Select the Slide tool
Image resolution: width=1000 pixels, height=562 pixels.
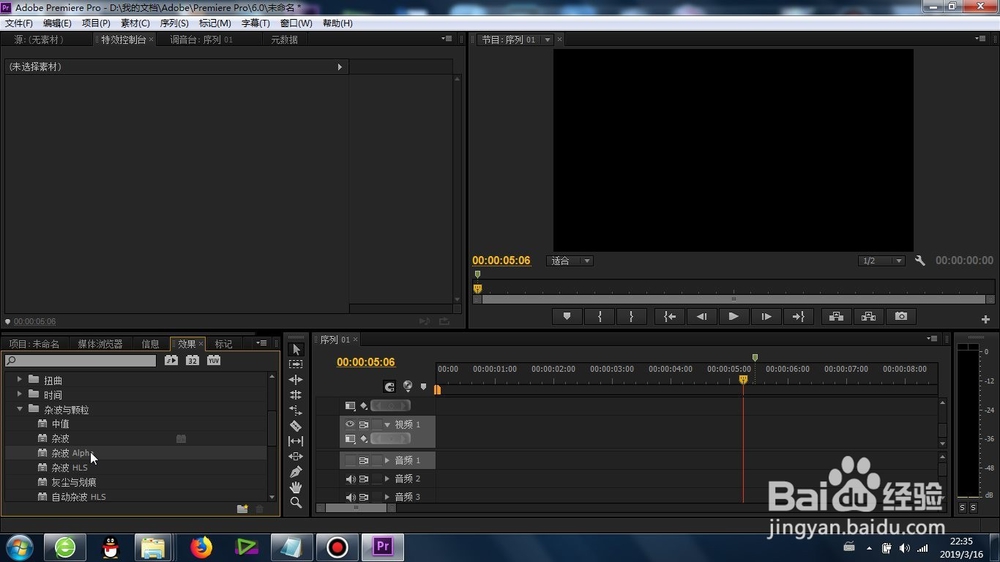(296, 456)
